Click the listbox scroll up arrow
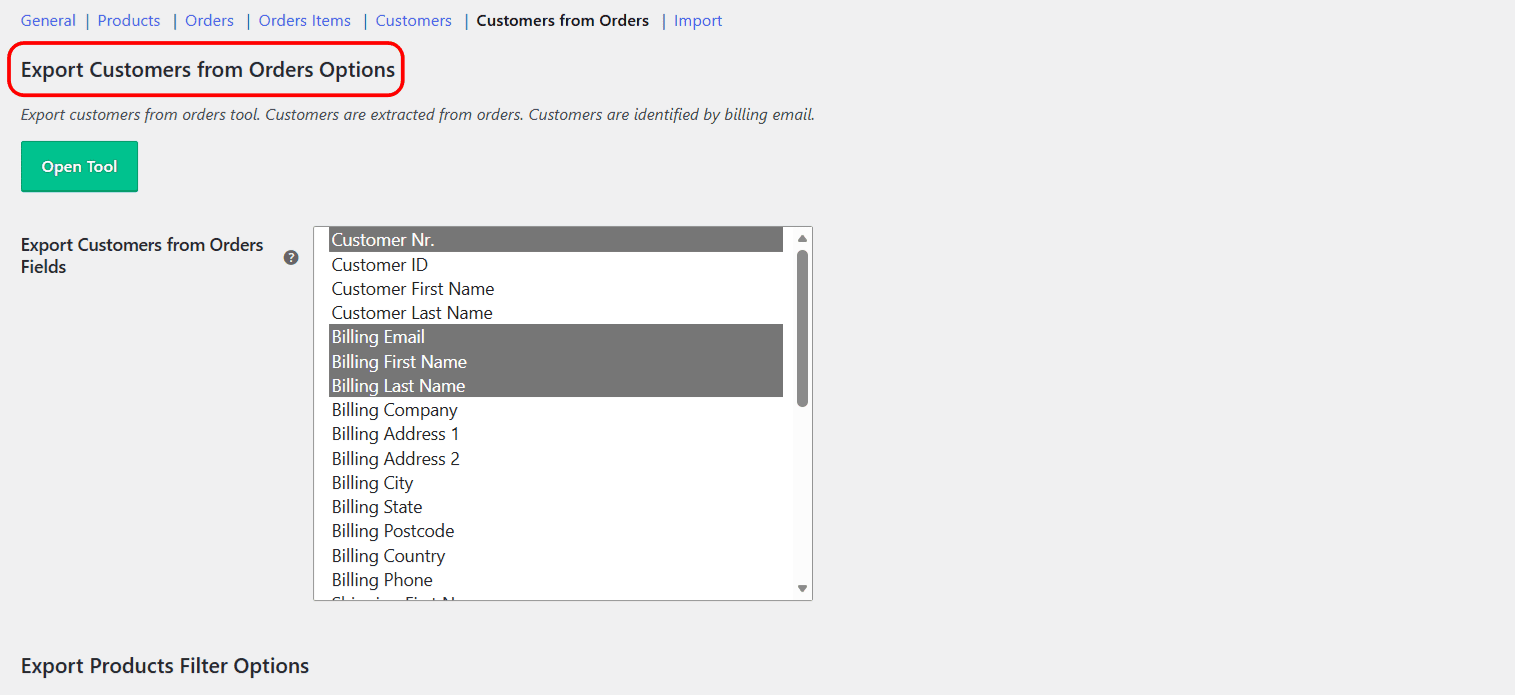The image size is (1515, 695). coord(802,238)
